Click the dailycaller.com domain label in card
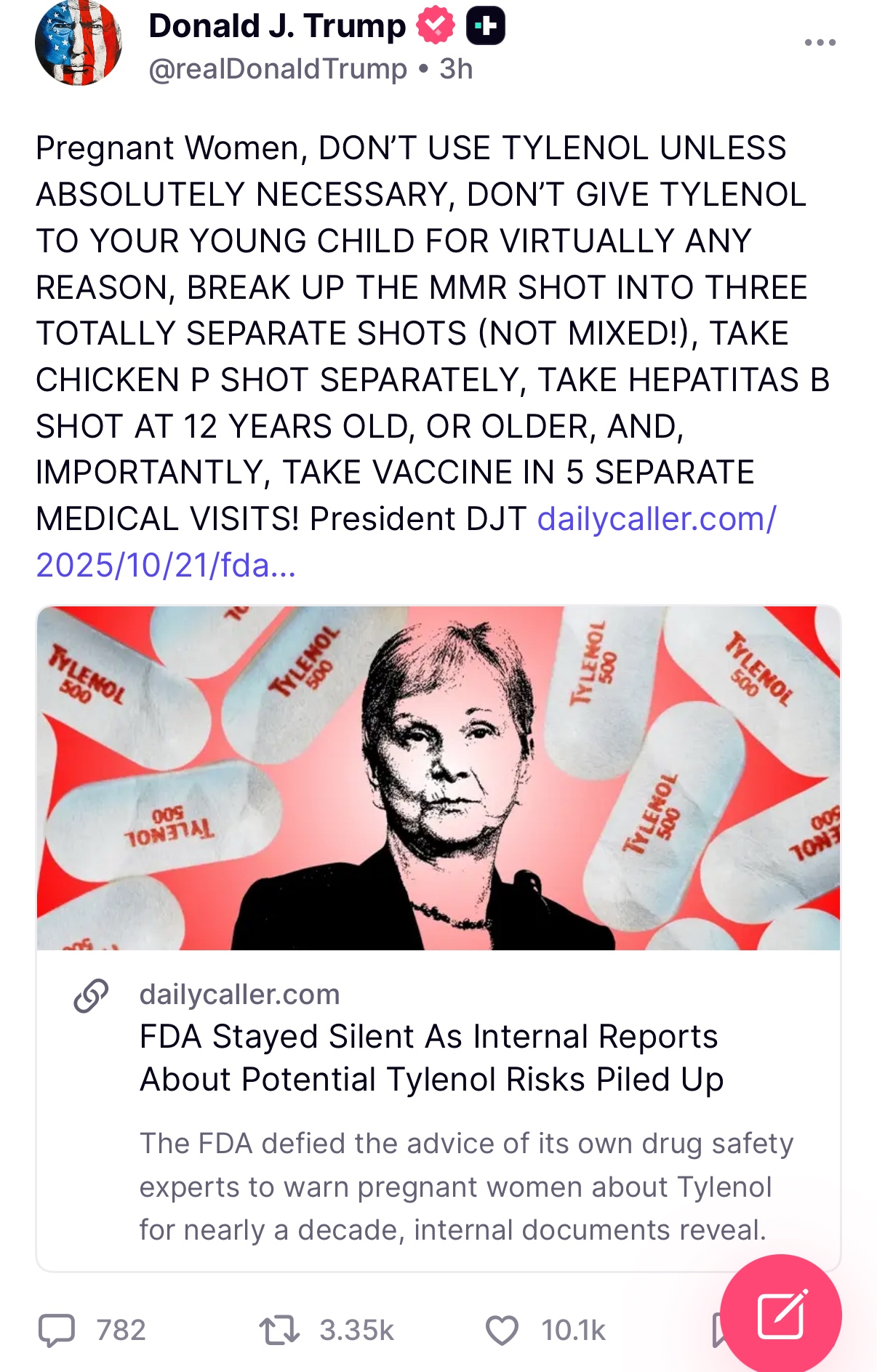The width and height of the screenshot is (877, 1372). tap(239, 994)
